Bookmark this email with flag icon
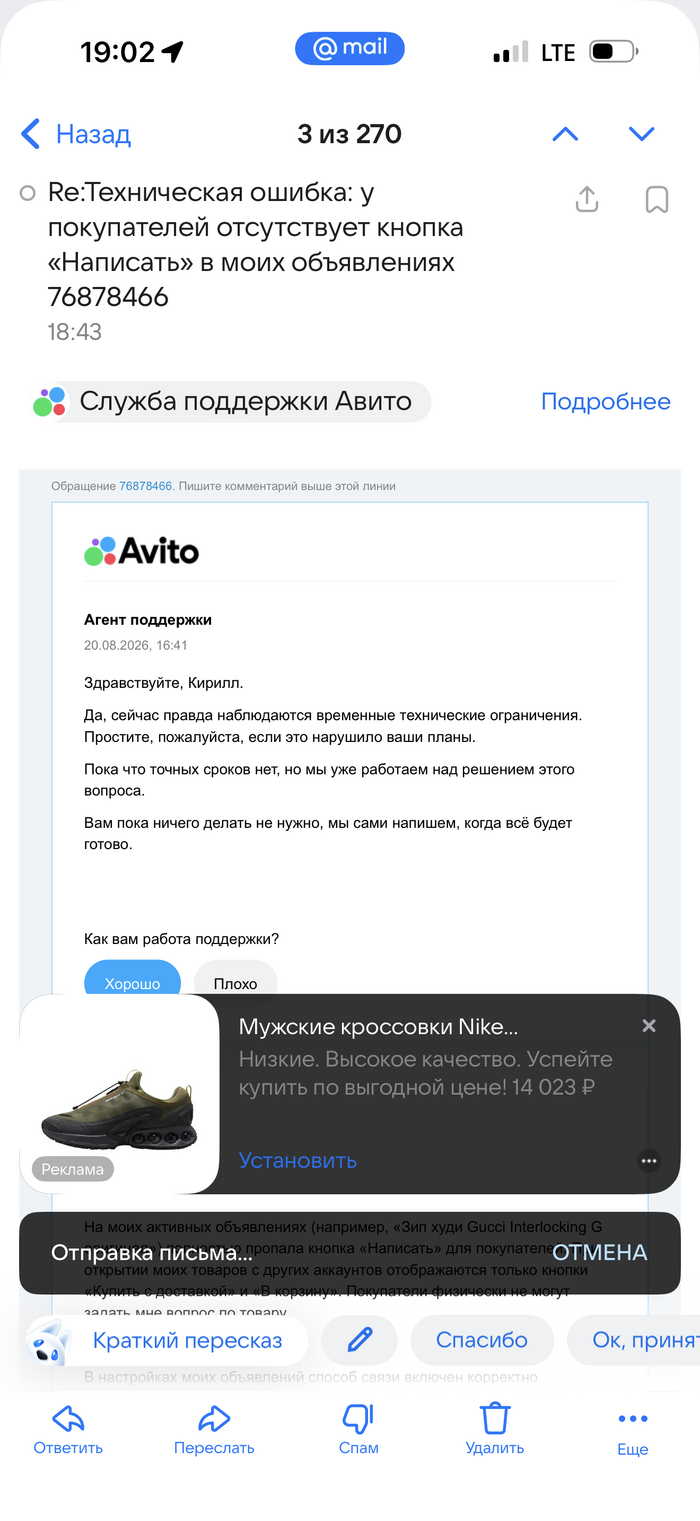This screenshot has height=1521, width=700. click(x=656, y=199)
